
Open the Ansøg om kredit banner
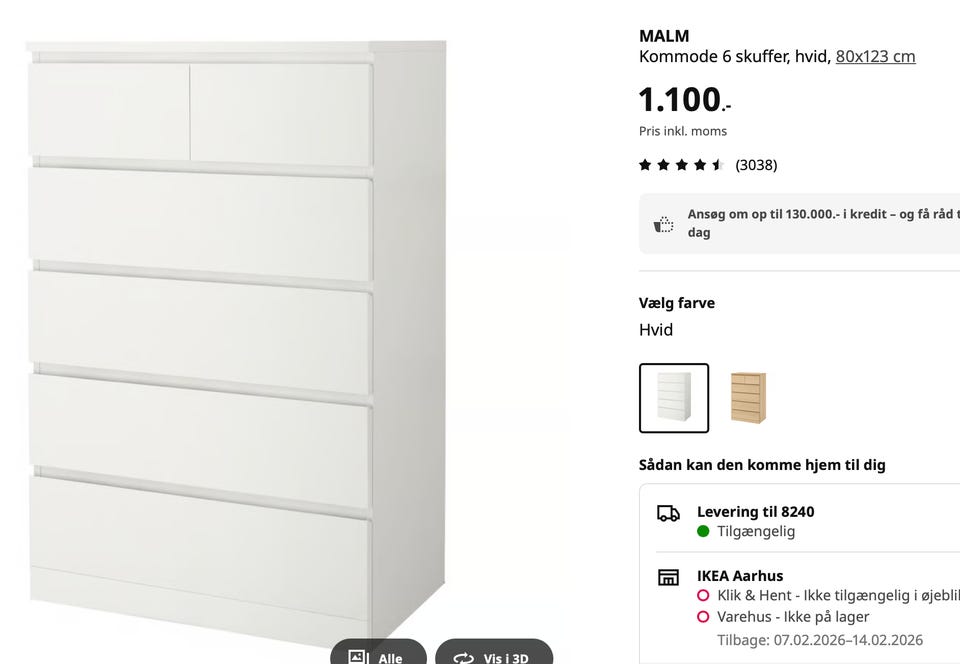[x=800, y=223]
